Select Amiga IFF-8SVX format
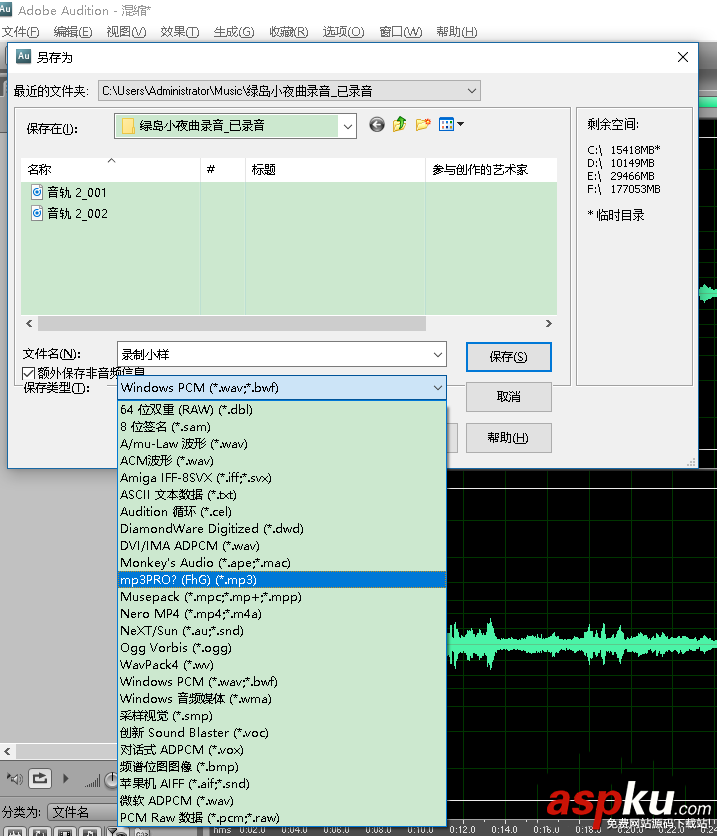This screenshot has width=717, height=836. pos(281,478)
